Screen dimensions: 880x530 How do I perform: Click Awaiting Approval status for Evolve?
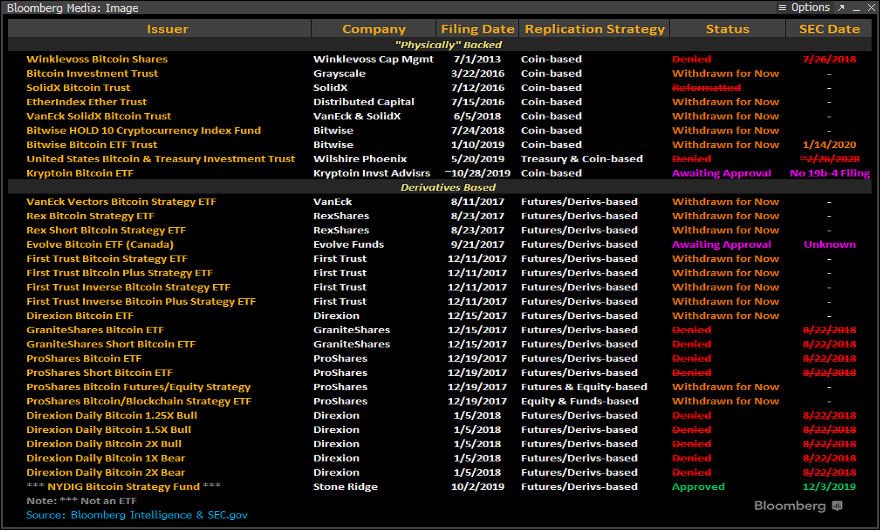(x=721, y=244)
